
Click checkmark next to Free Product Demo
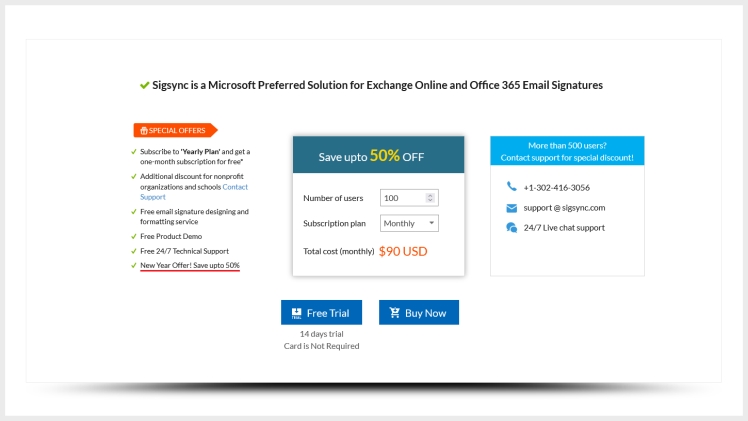coord(134,236)
